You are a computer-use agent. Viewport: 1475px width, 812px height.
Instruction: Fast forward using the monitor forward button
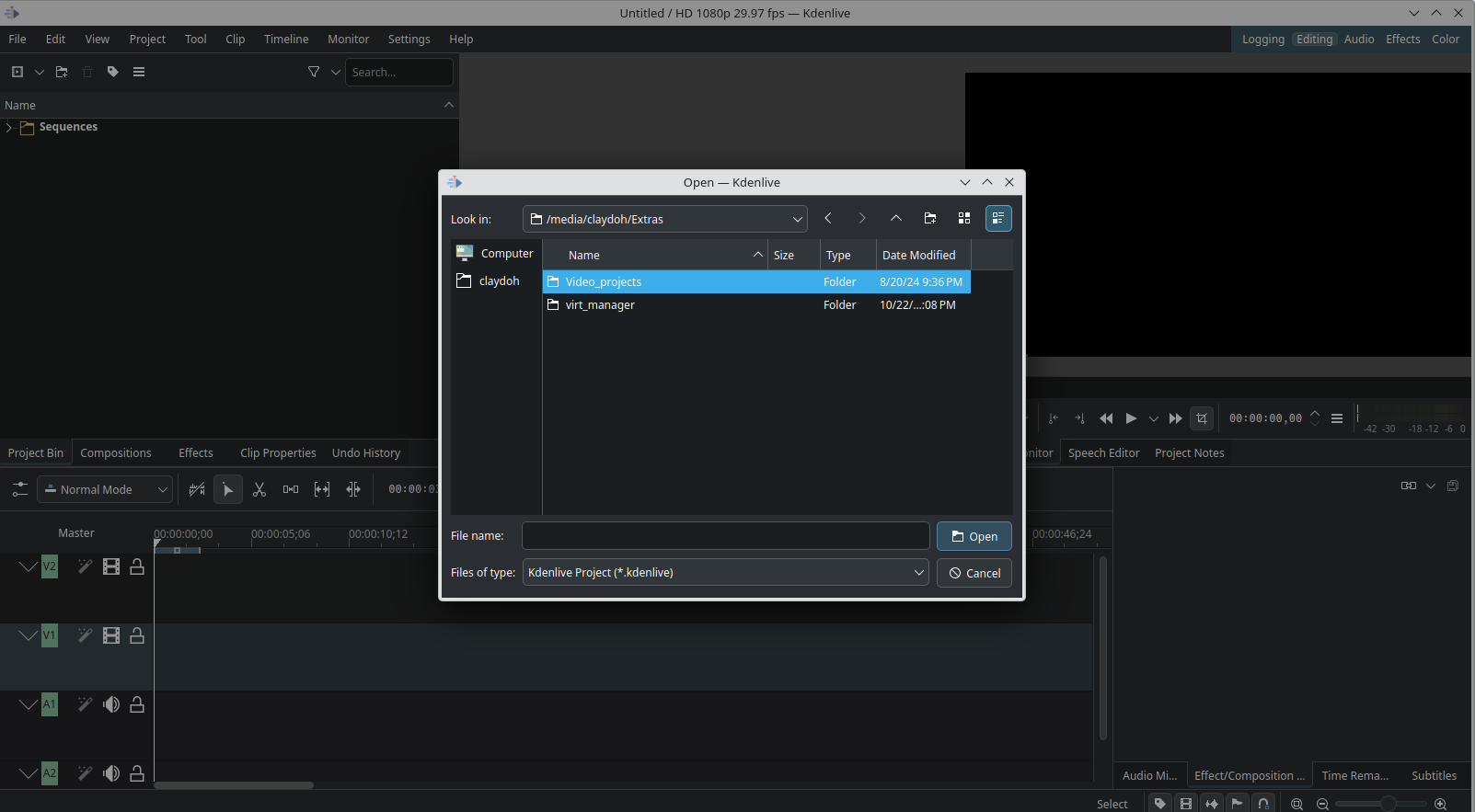(1176, 418)
